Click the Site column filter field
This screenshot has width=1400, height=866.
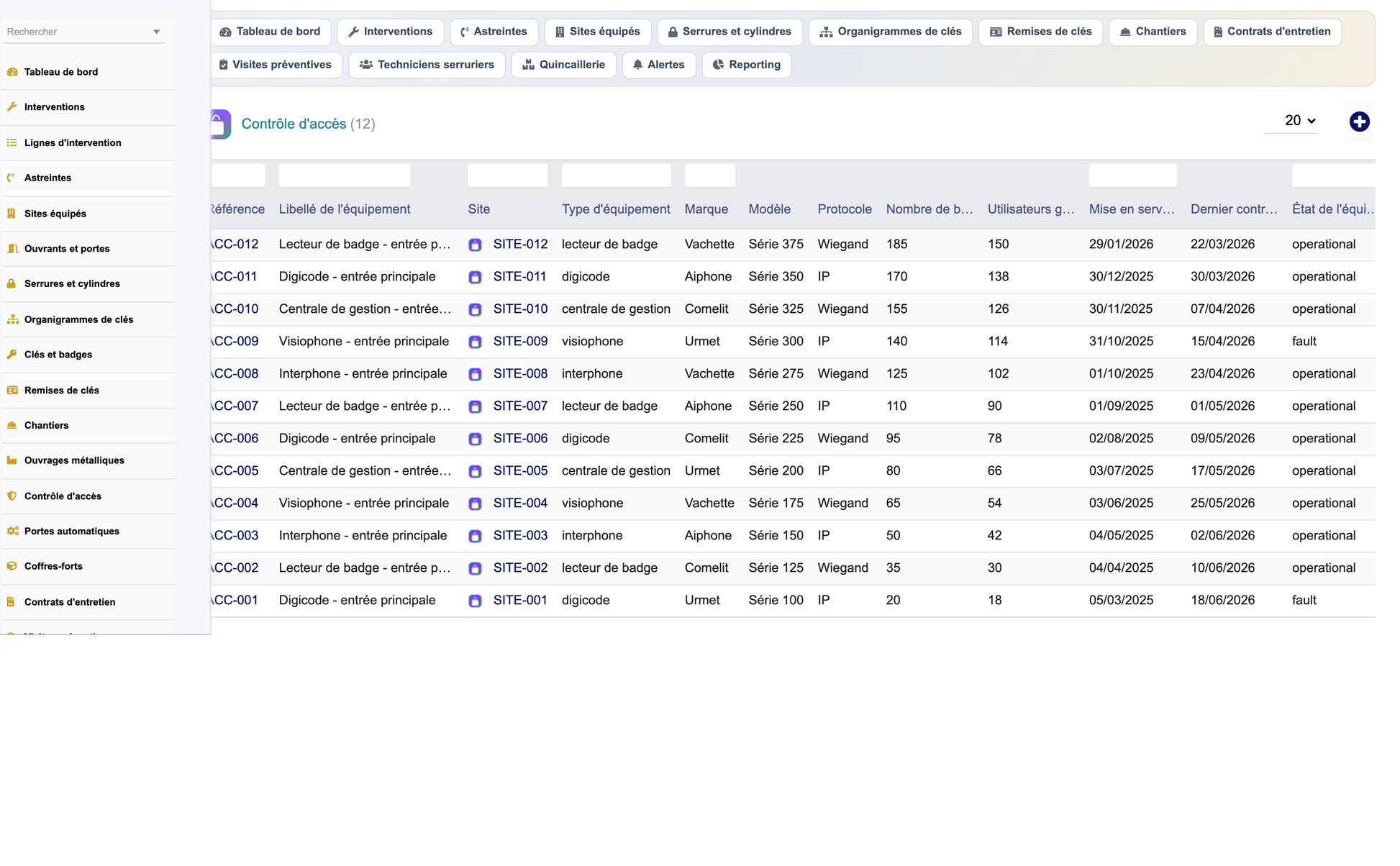click(x=508, y=176)
